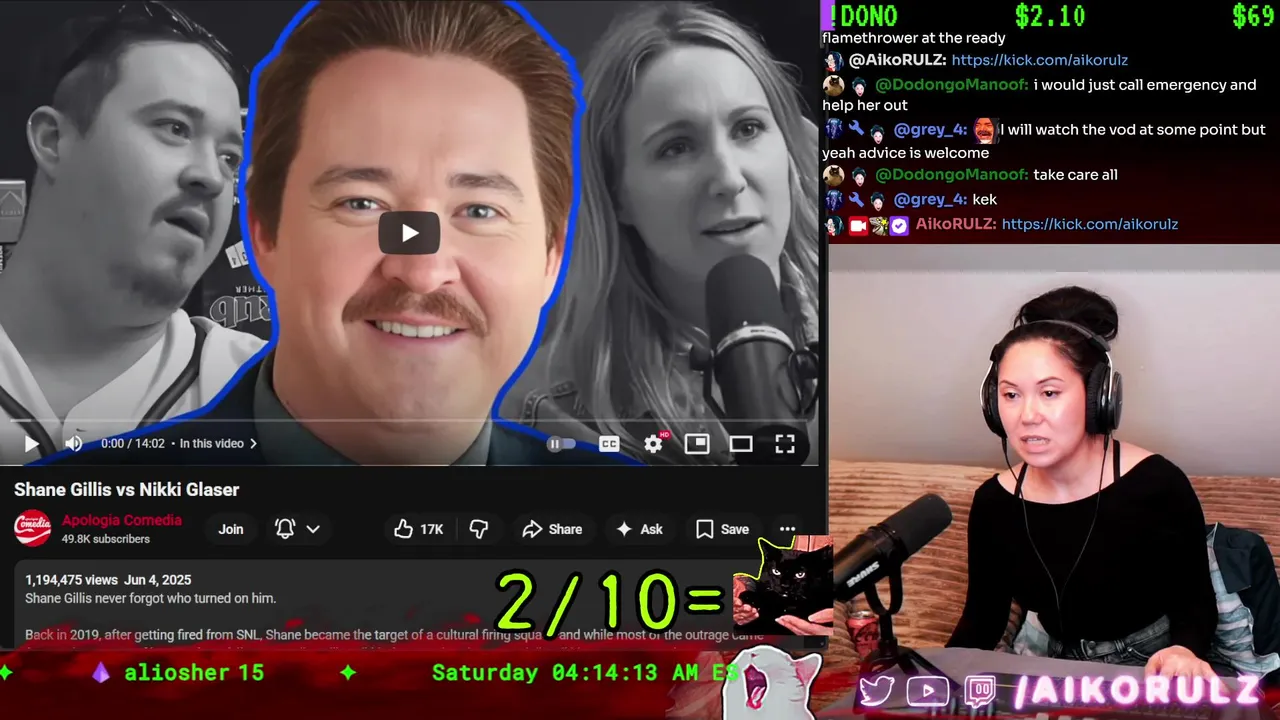Click the purple verified badge beside AikoRULZ
The image size is (1280, 720).
tap(899, 225)
